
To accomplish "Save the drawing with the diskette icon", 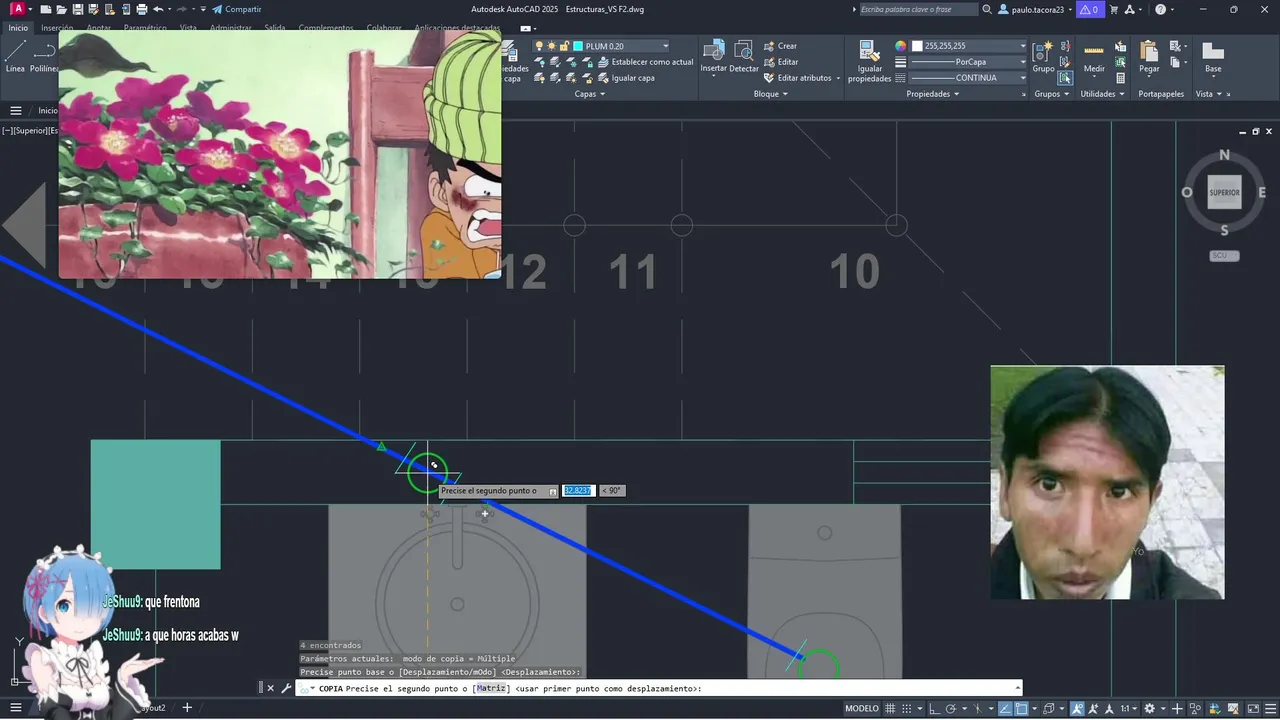I will tap(78, 9).
